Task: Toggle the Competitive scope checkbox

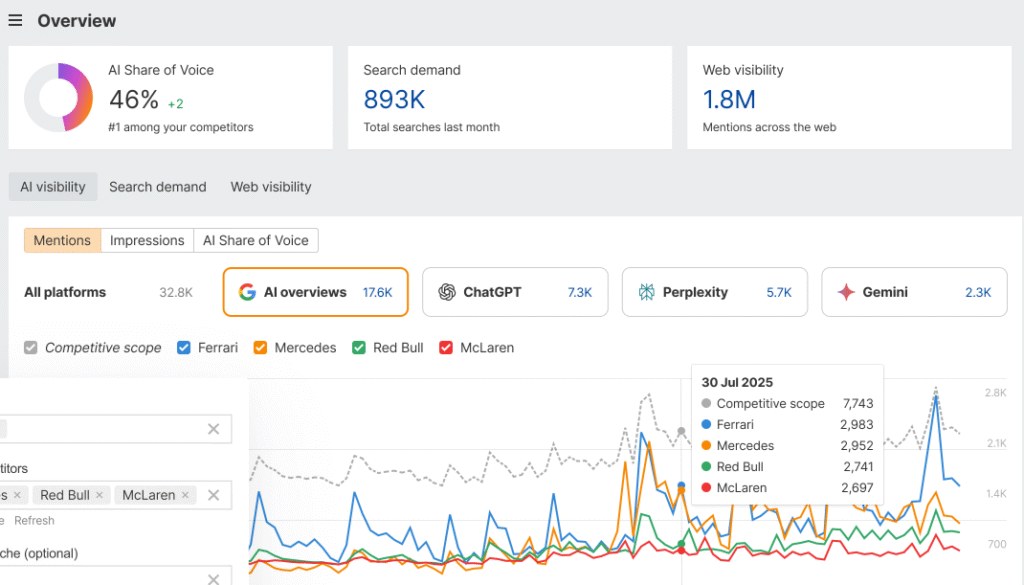Action: coord(31,348)
